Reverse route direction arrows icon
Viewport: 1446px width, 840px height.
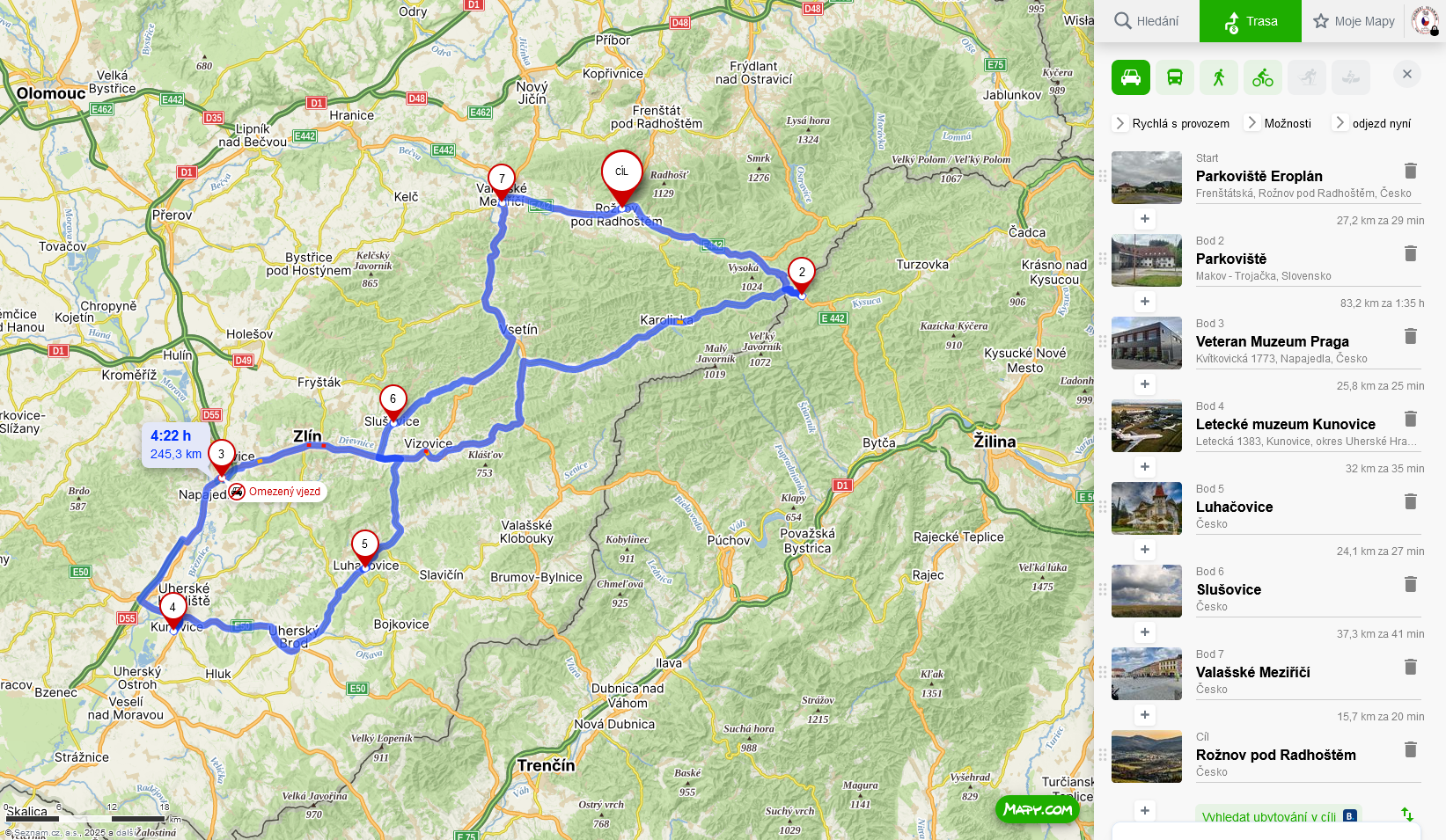(x=1407, y=814)
